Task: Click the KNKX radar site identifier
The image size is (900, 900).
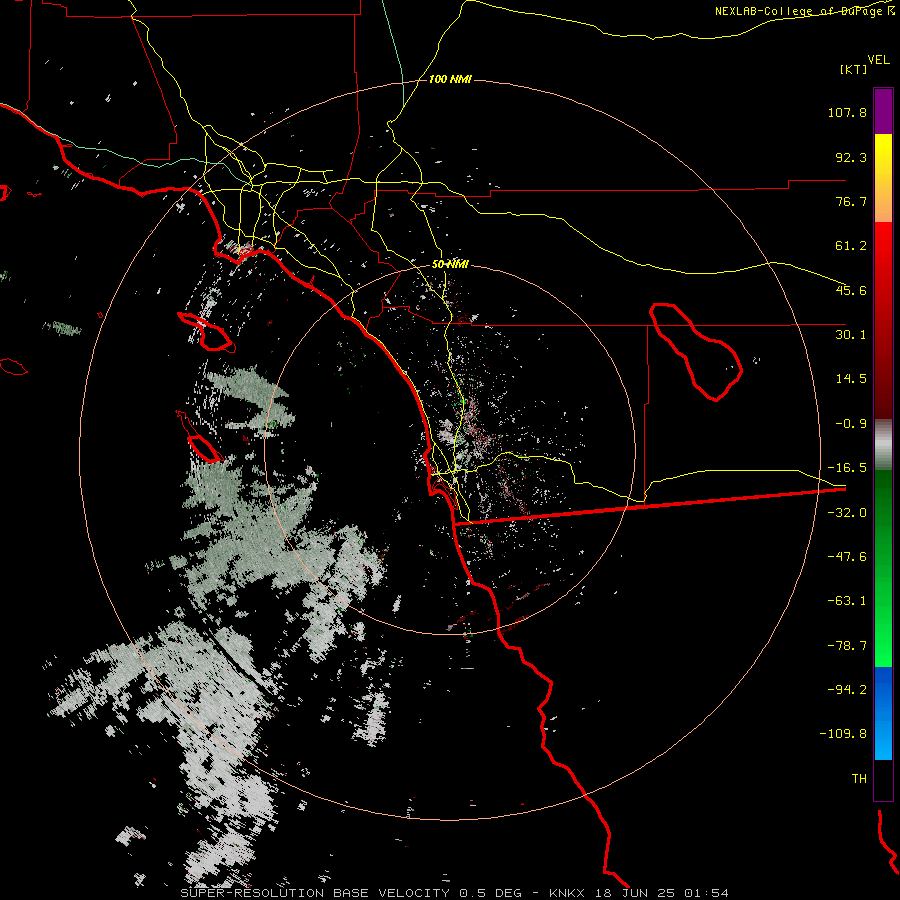Action: 565,893
